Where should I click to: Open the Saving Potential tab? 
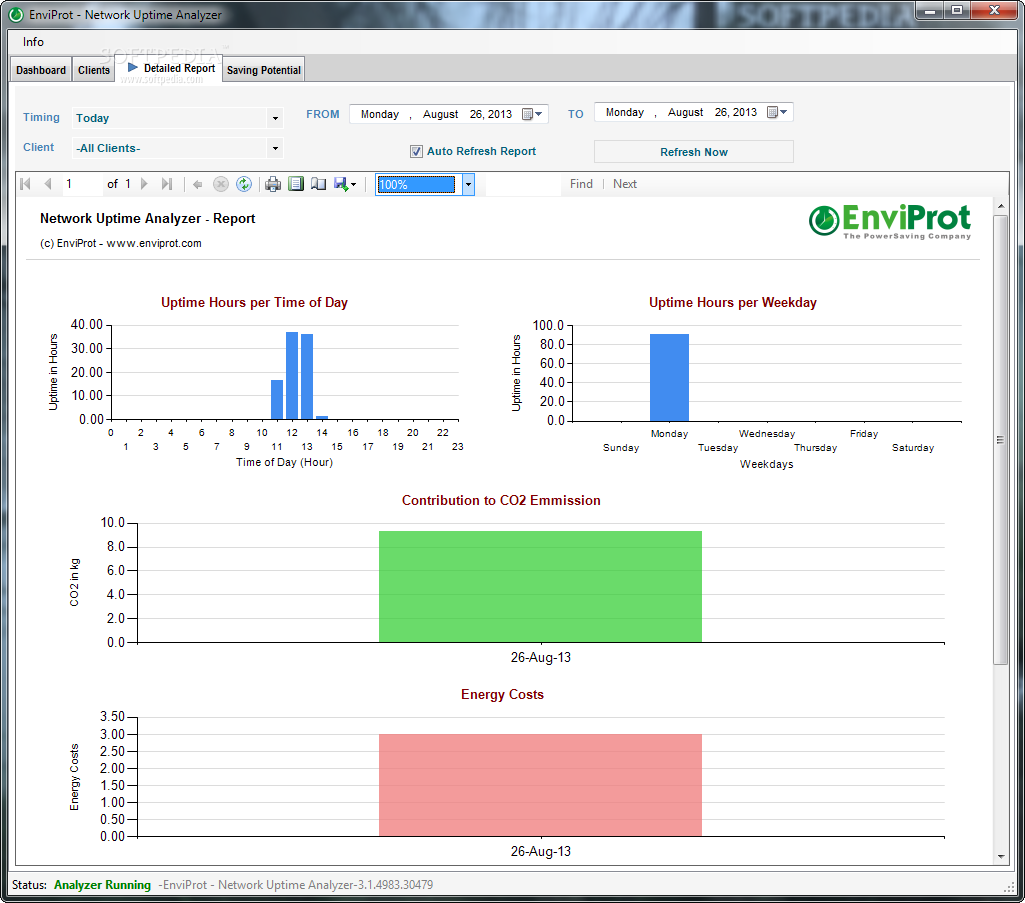(264, 70)
